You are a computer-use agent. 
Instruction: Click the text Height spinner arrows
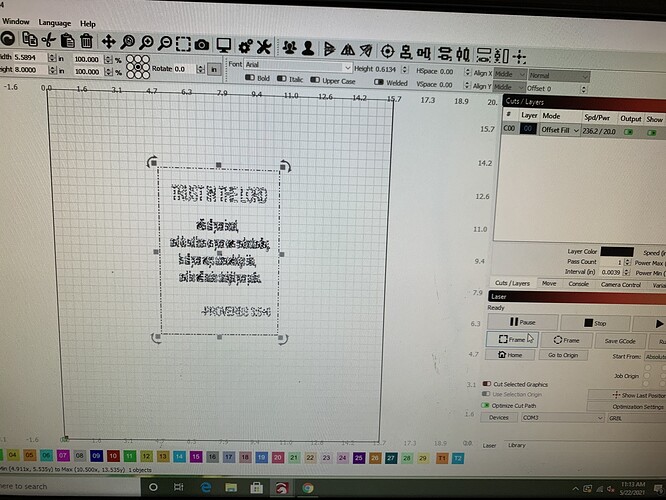tap(404, 69)
